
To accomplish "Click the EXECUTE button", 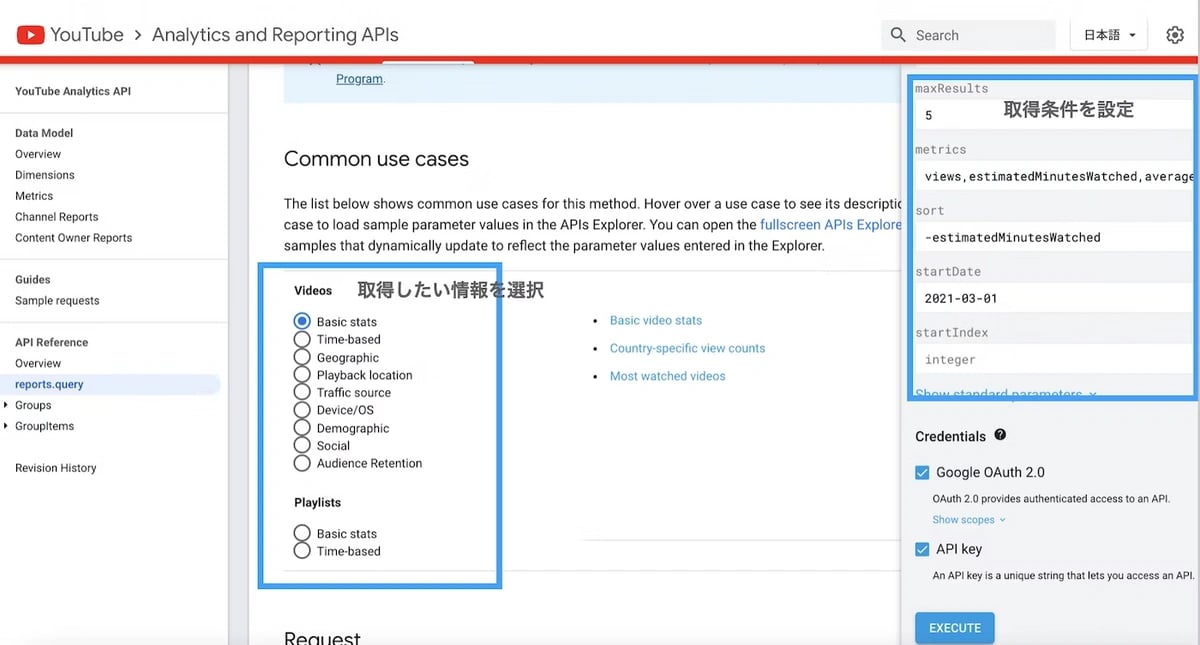I will (955, 628).
